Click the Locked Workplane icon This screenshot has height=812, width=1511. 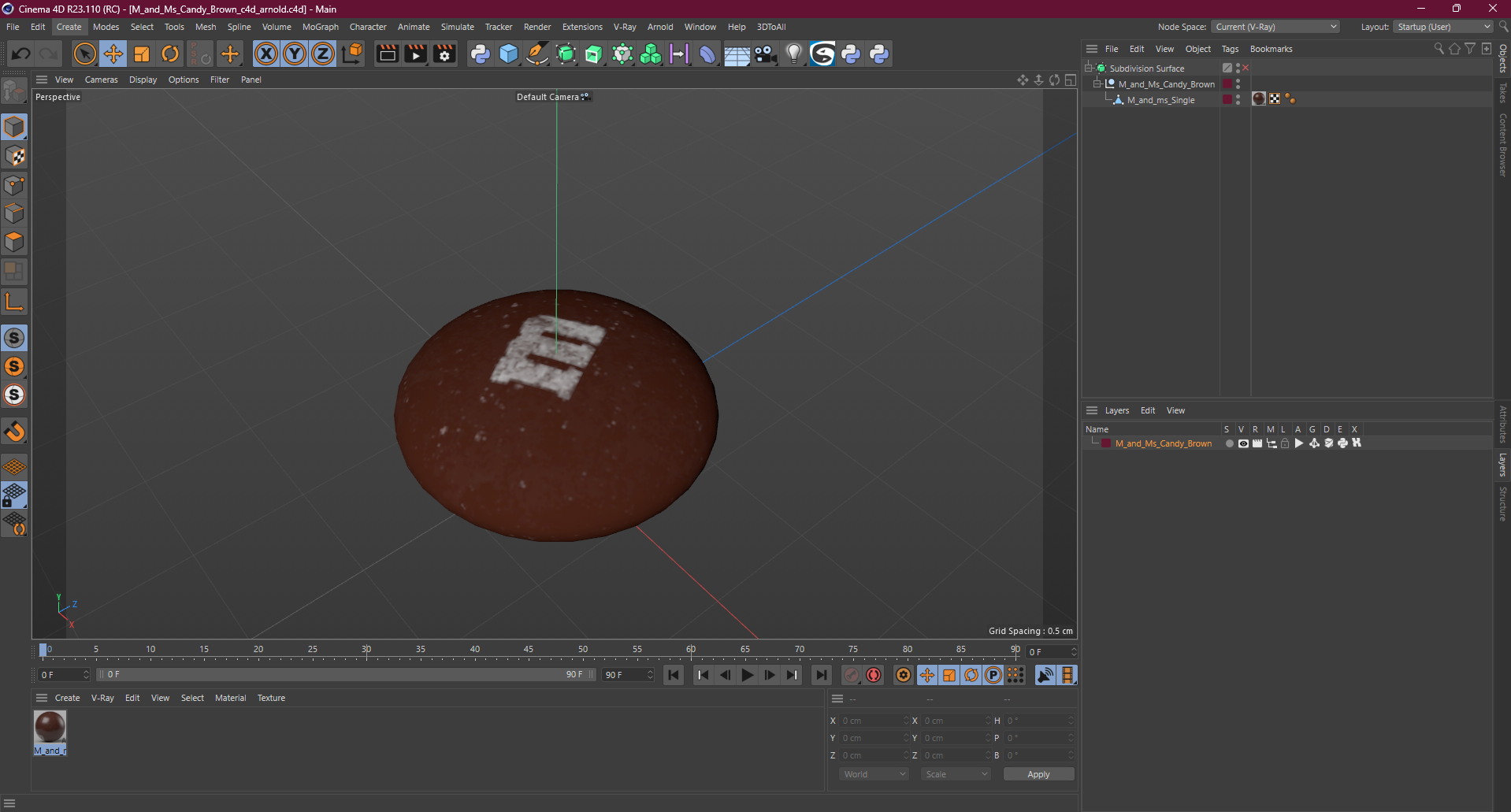click(14, 495)
